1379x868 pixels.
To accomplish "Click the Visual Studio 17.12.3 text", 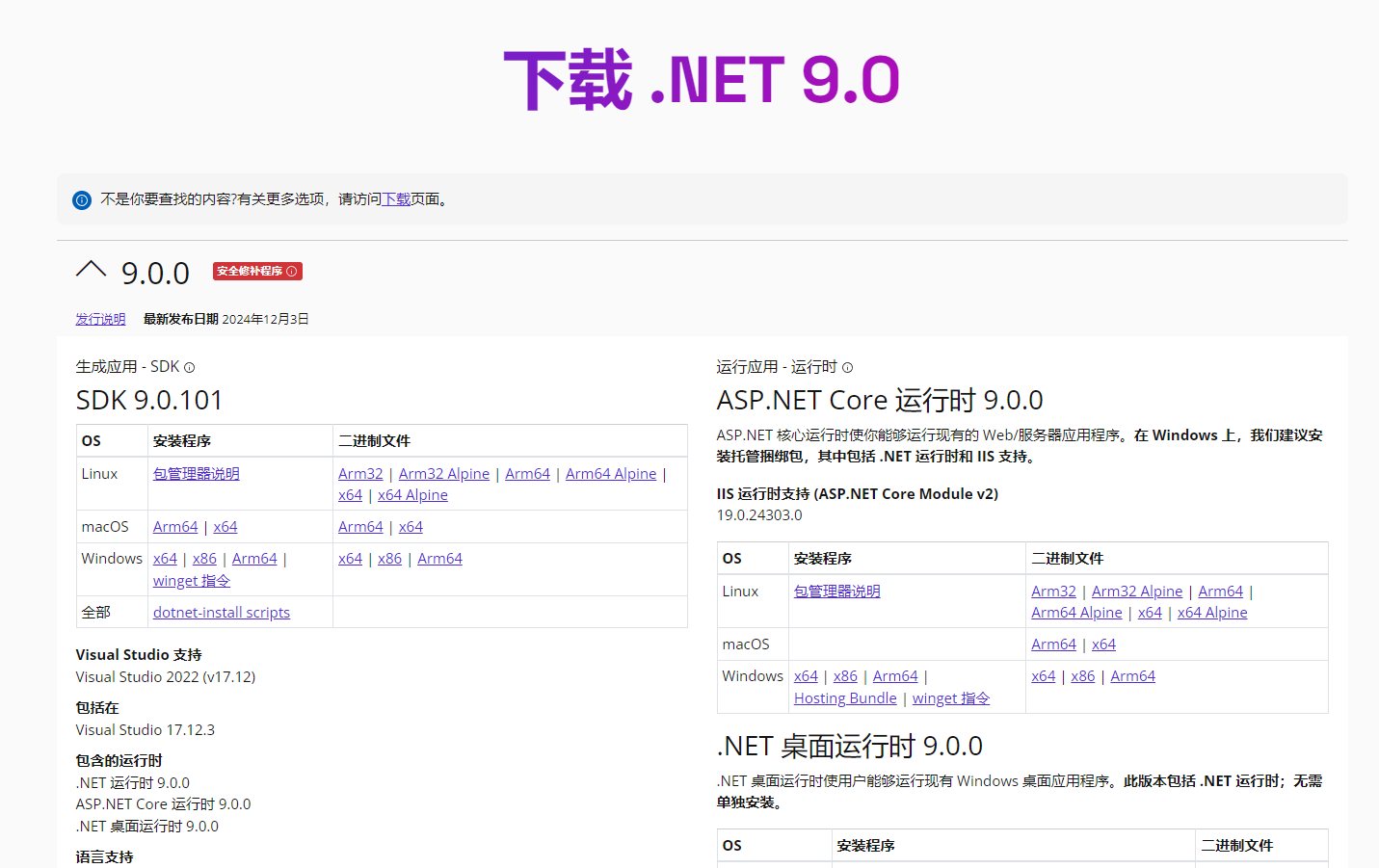I will point(146,730).
